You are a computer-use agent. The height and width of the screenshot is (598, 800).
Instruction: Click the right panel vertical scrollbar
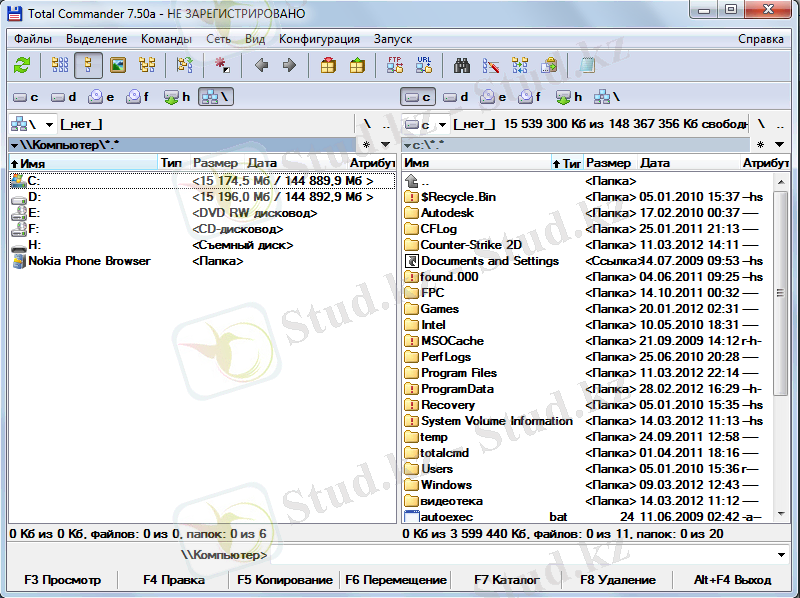pos(781,400)
